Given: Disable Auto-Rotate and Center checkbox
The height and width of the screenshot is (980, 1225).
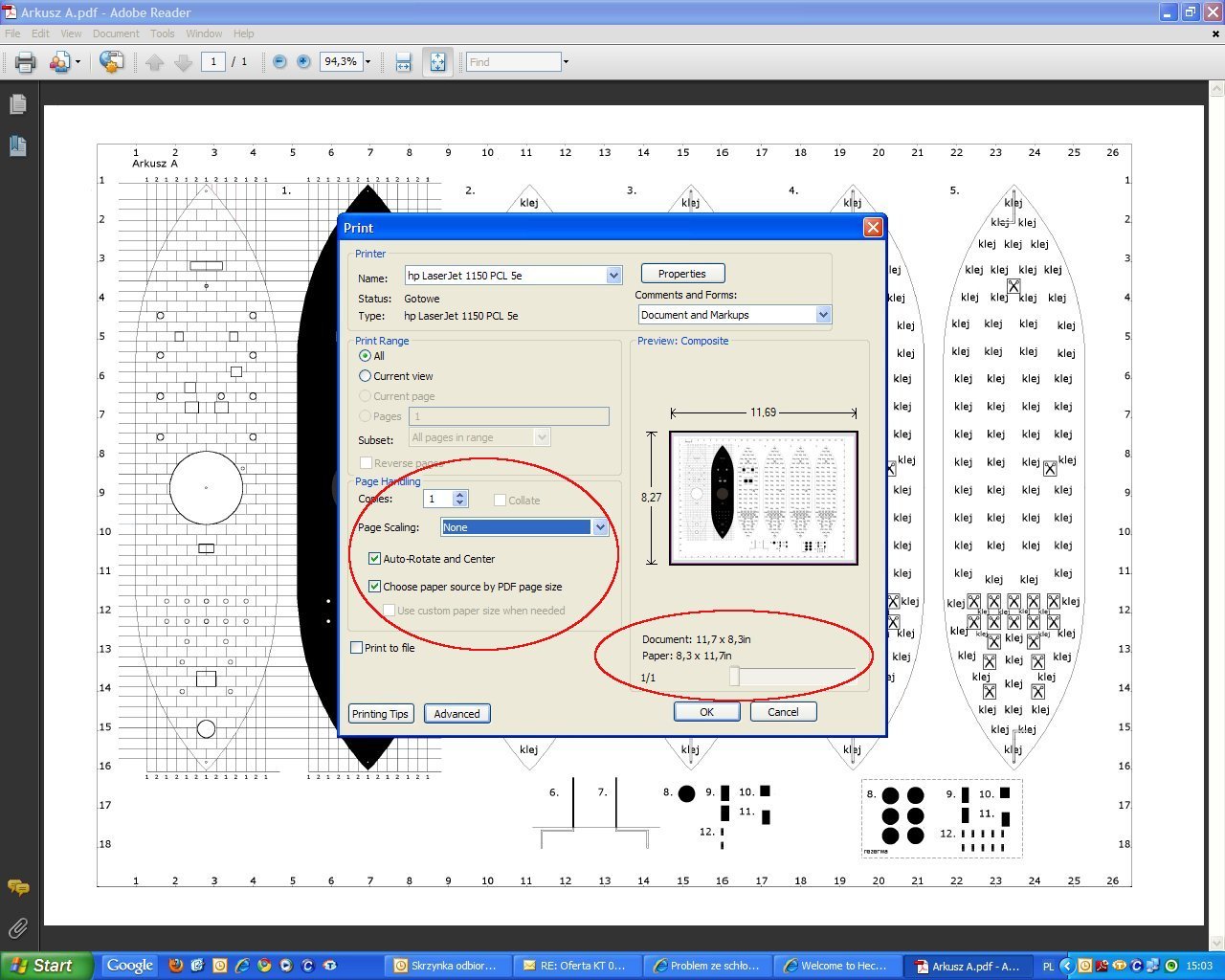Looking at the screenshot, I should 374,559.
